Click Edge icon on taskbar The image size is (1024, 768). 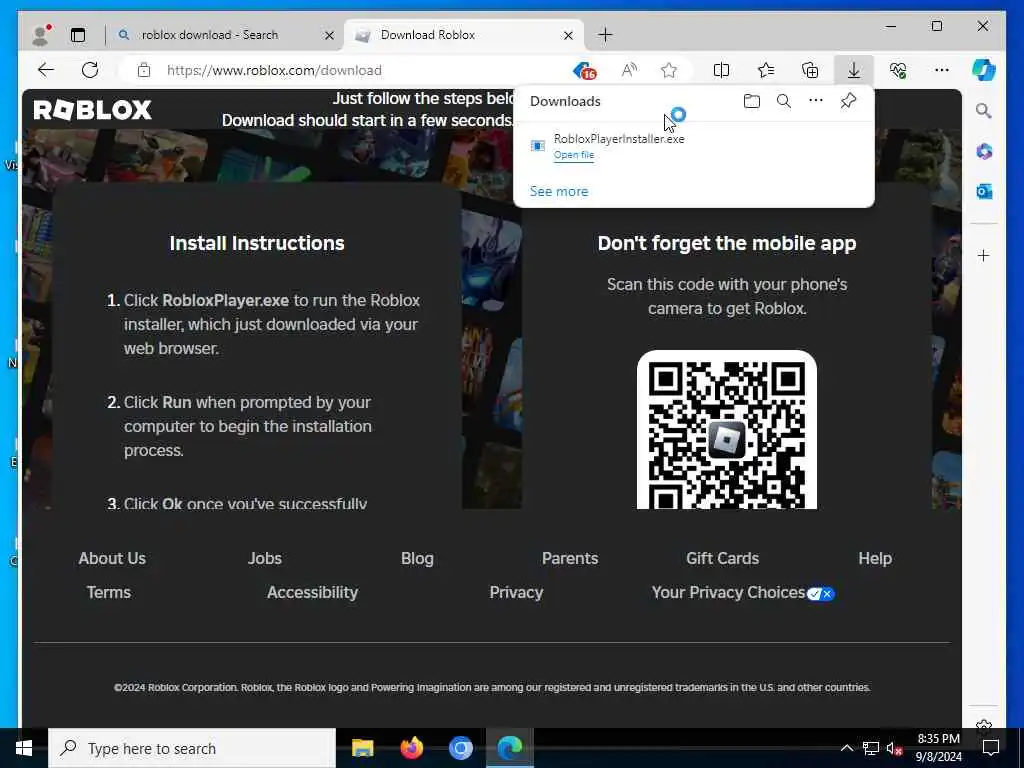pos(509,748)
